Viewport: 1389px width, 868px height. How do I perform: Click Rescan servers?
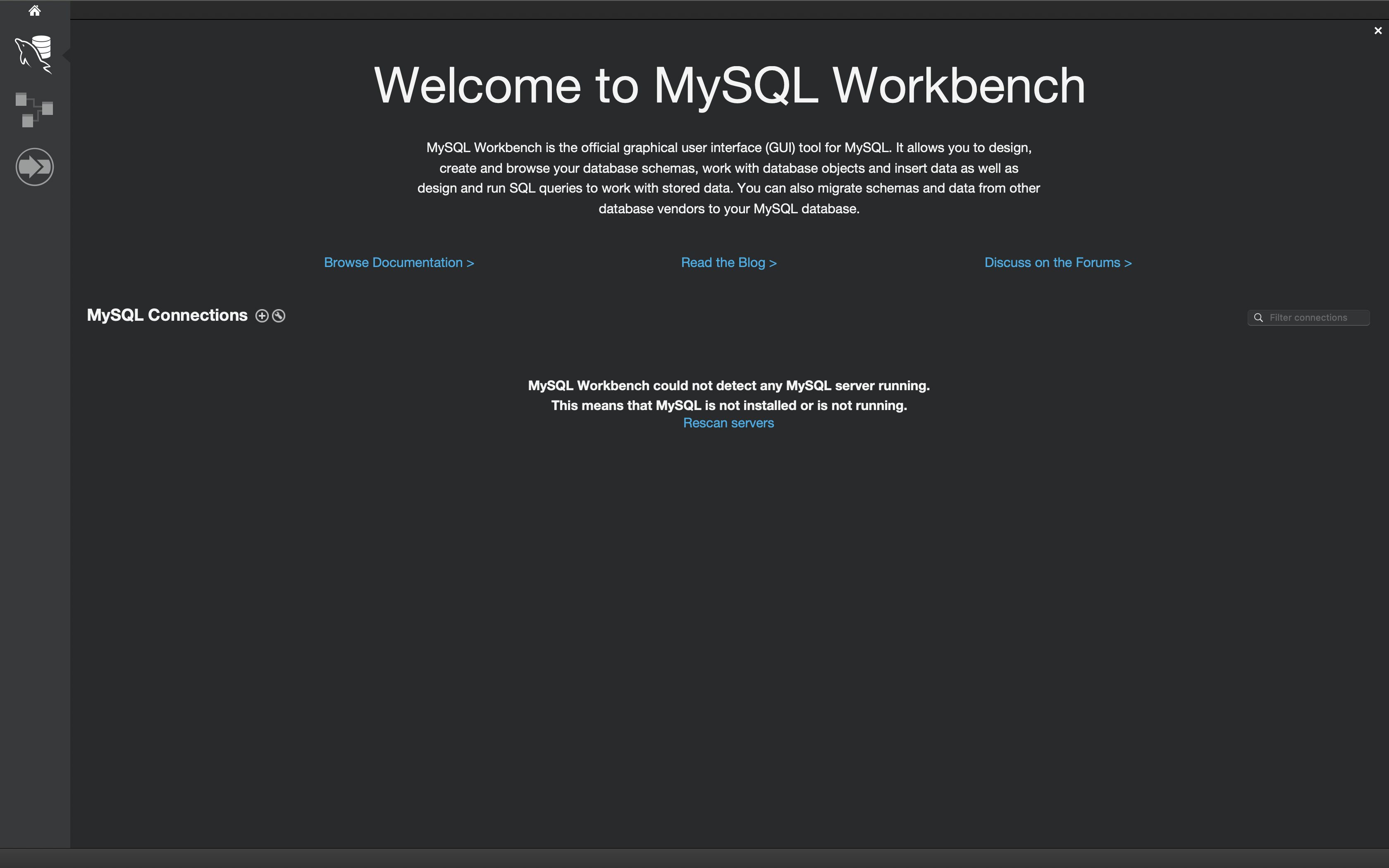728,423
